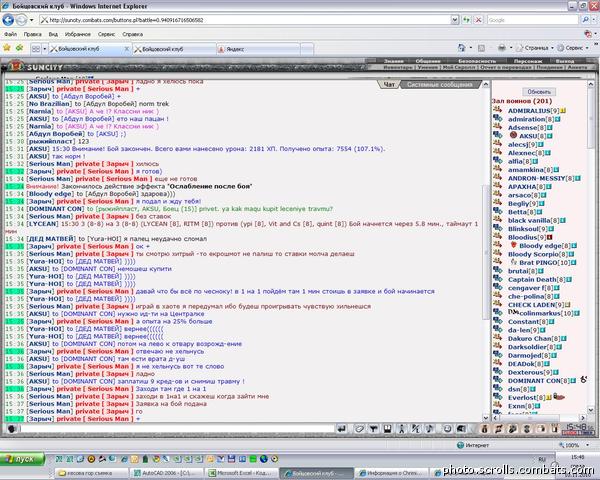Switch to the Яндекс browser tab

(258, 49)
